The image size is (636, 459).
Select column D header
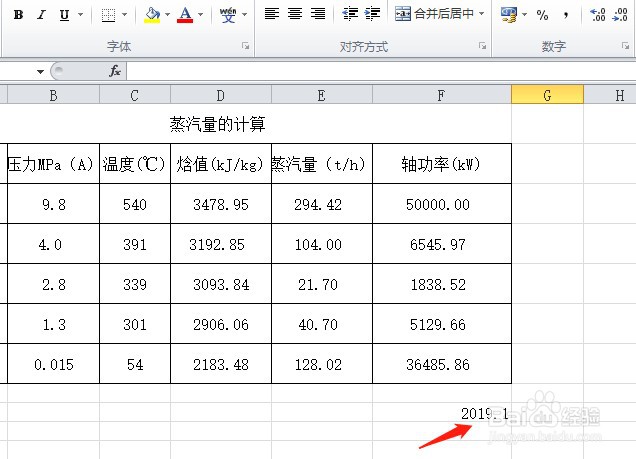point(221,96)
